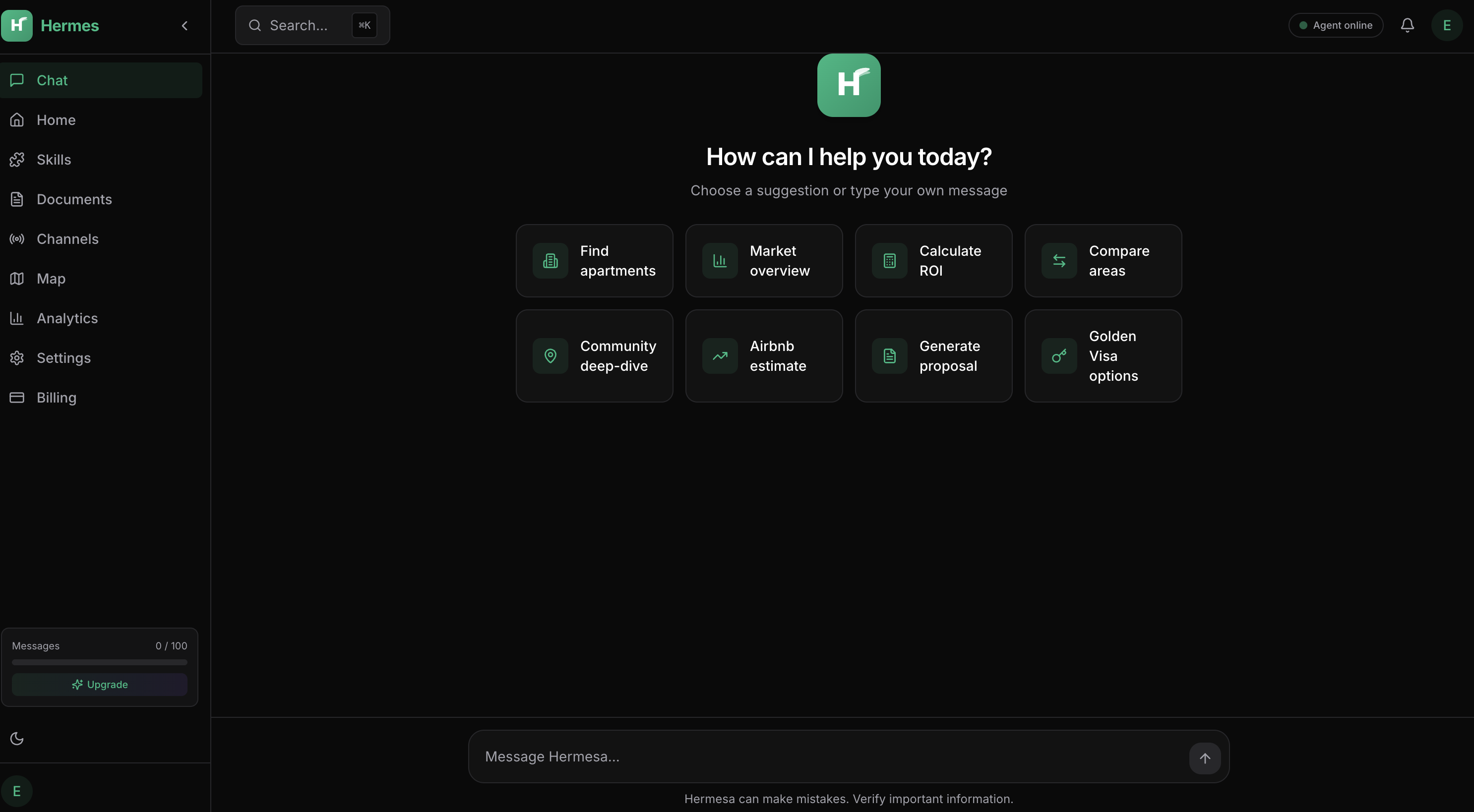
Task: Check the Billing section
Action: pos(56,398)
